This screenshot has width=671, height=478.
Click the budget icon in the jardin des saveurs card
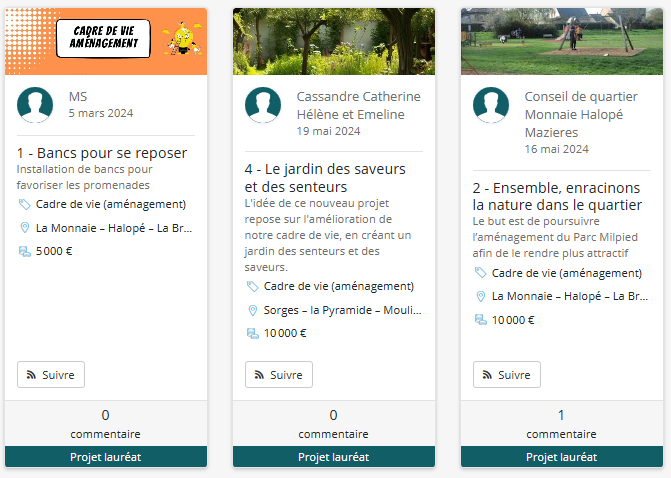pos(253,333)
